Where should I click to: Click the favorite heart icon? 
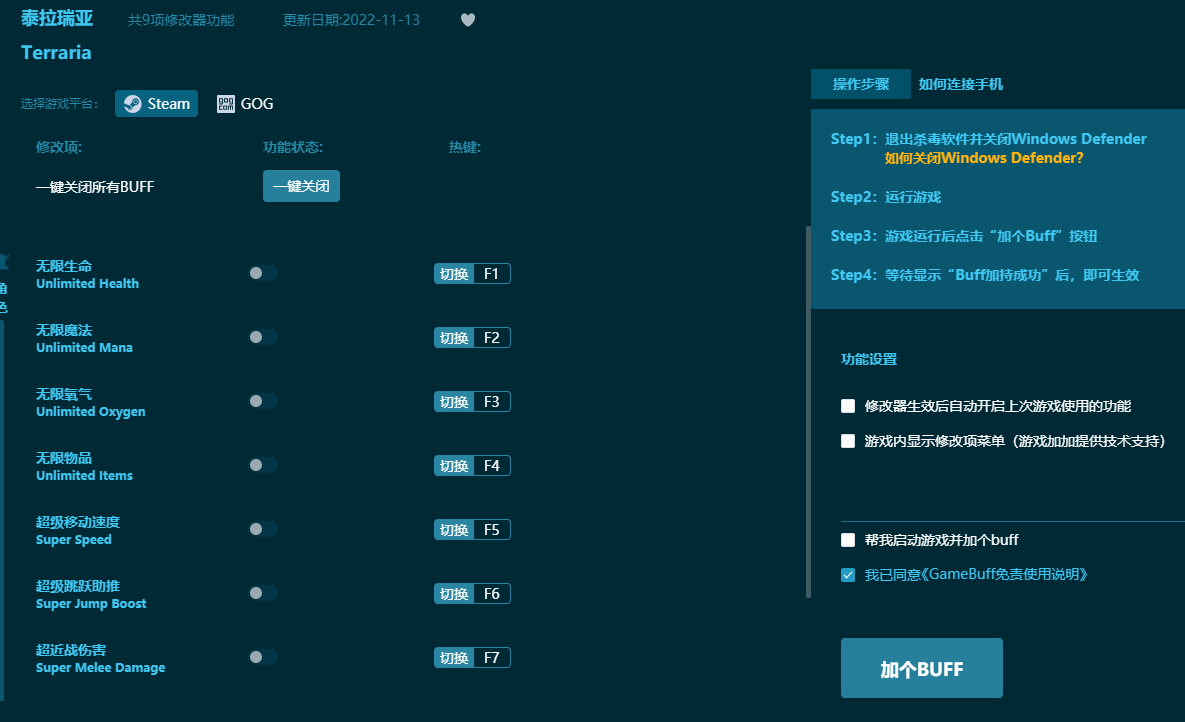tap(468, 20)
